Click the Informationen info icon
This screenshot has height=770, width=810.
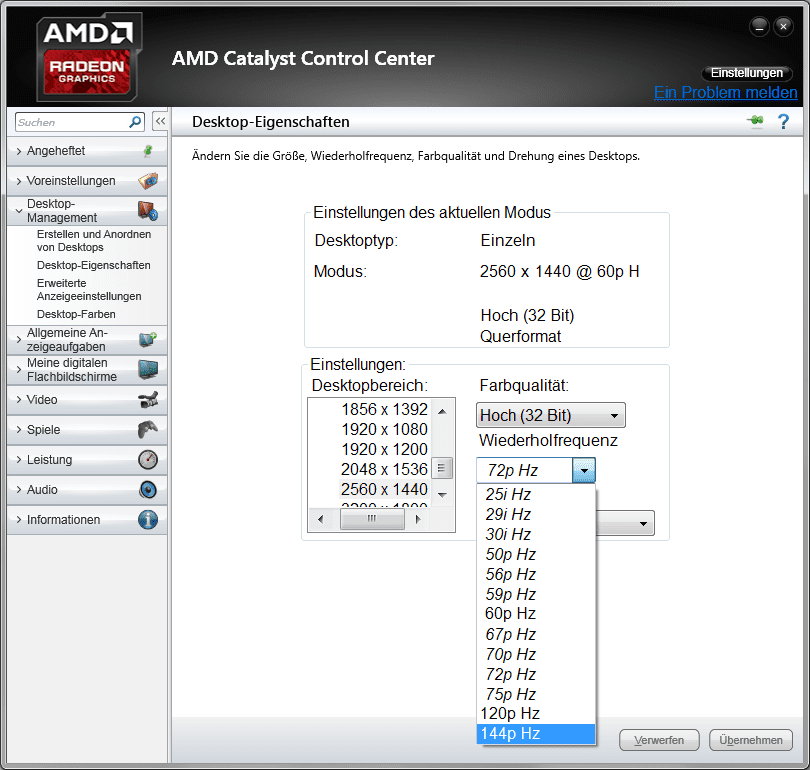pyautogui.click(x=148, y=520)
